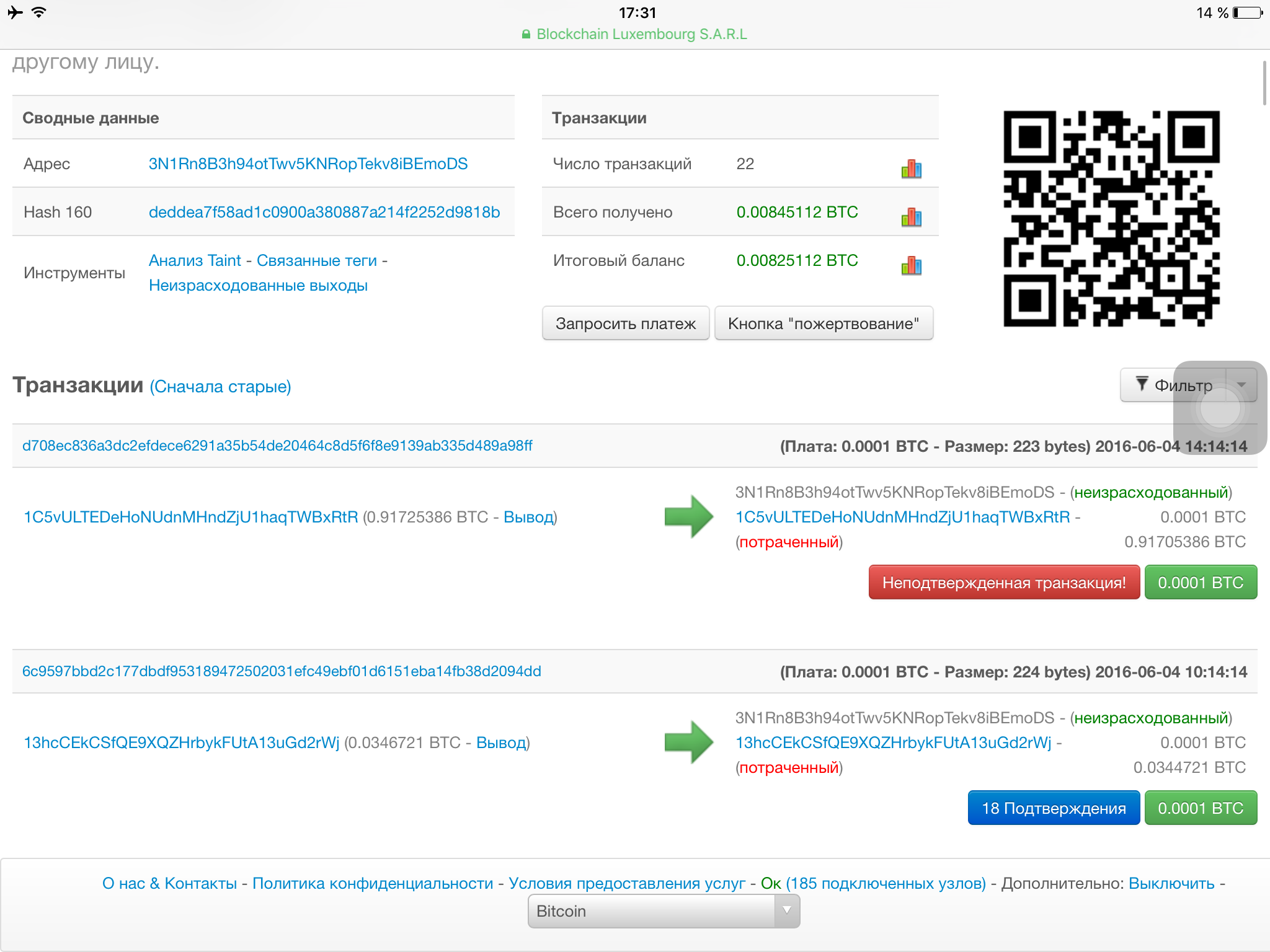Screen dimensions: 1270x952
Task: Click the 18 Подтверждения blue button
Action: pos(1053,808)
